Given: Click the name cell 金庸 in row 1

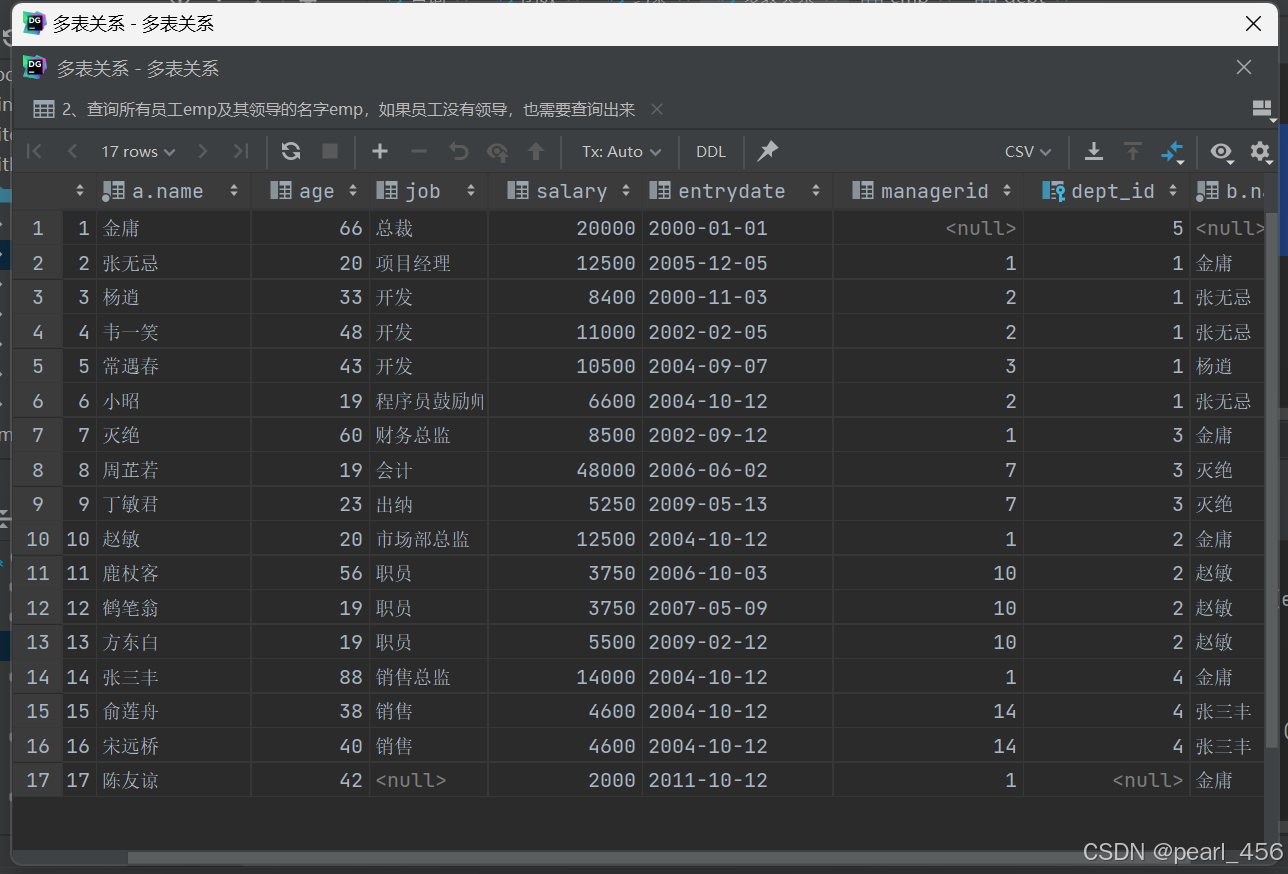Looking at the screenshot, I should click(173, 228).
